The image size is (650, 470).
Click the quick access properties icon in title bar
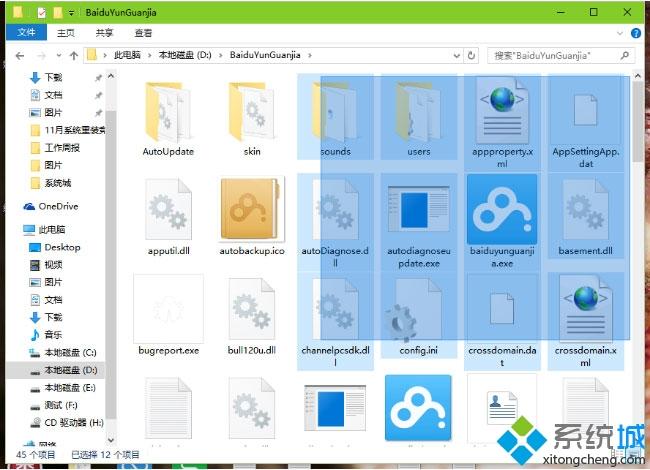tap(41, 12)
